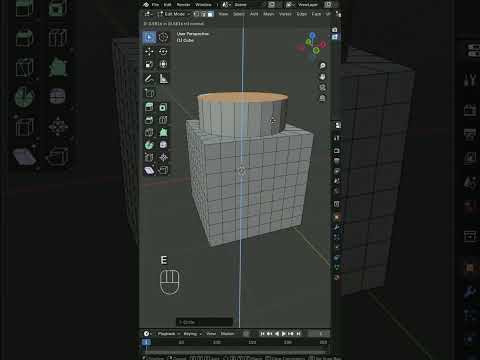Activate the Shear tool
Viewport: 480px width, 360px height.
pyautogui.click(x=149, y=170)
